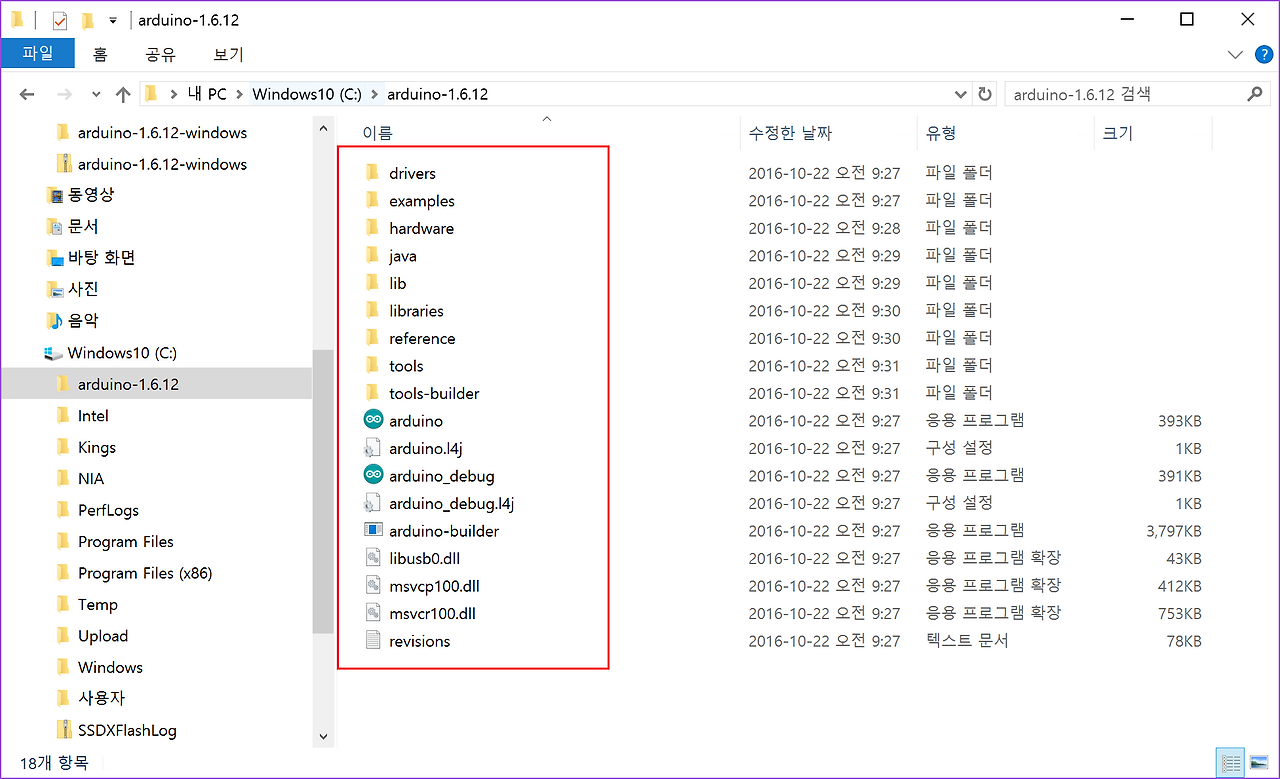The image size is (1280, 779).
Task: Click the new folder quick access icon
Action: pyautogui.click(x=88, y=20)
